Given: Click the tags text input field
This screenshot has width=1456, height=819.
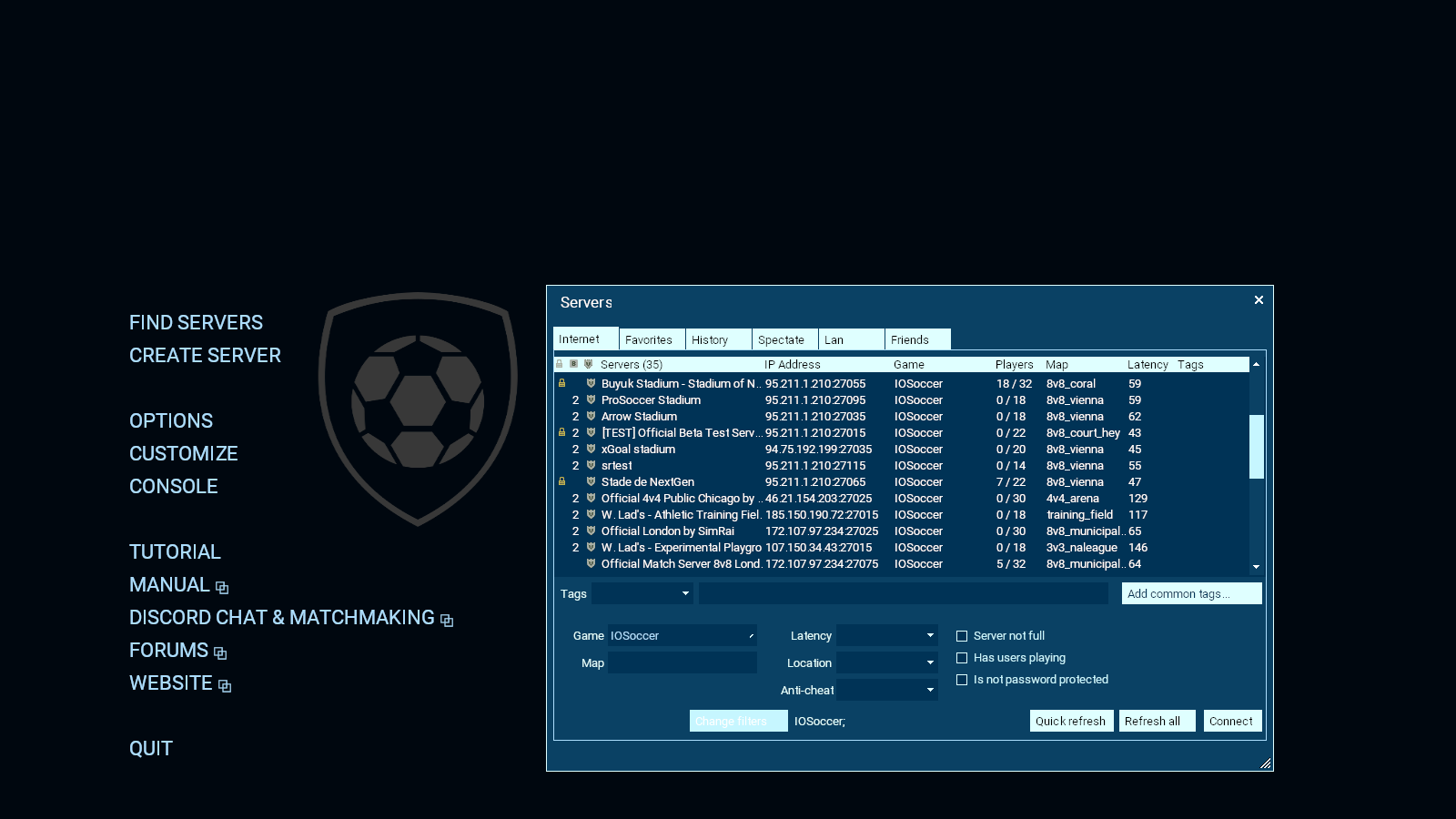Looking at the screenshot, I should coord(904,593).
